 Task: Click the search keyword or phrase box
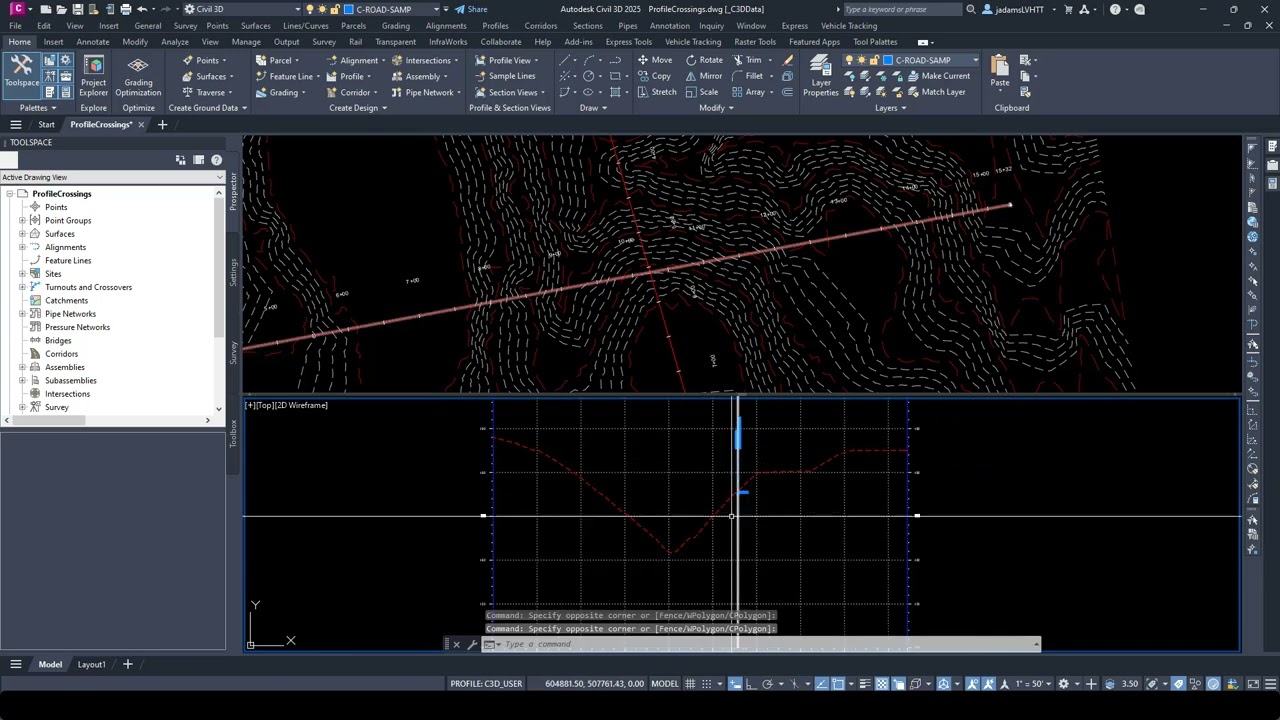pyautogui.click(x=900, y=9)
